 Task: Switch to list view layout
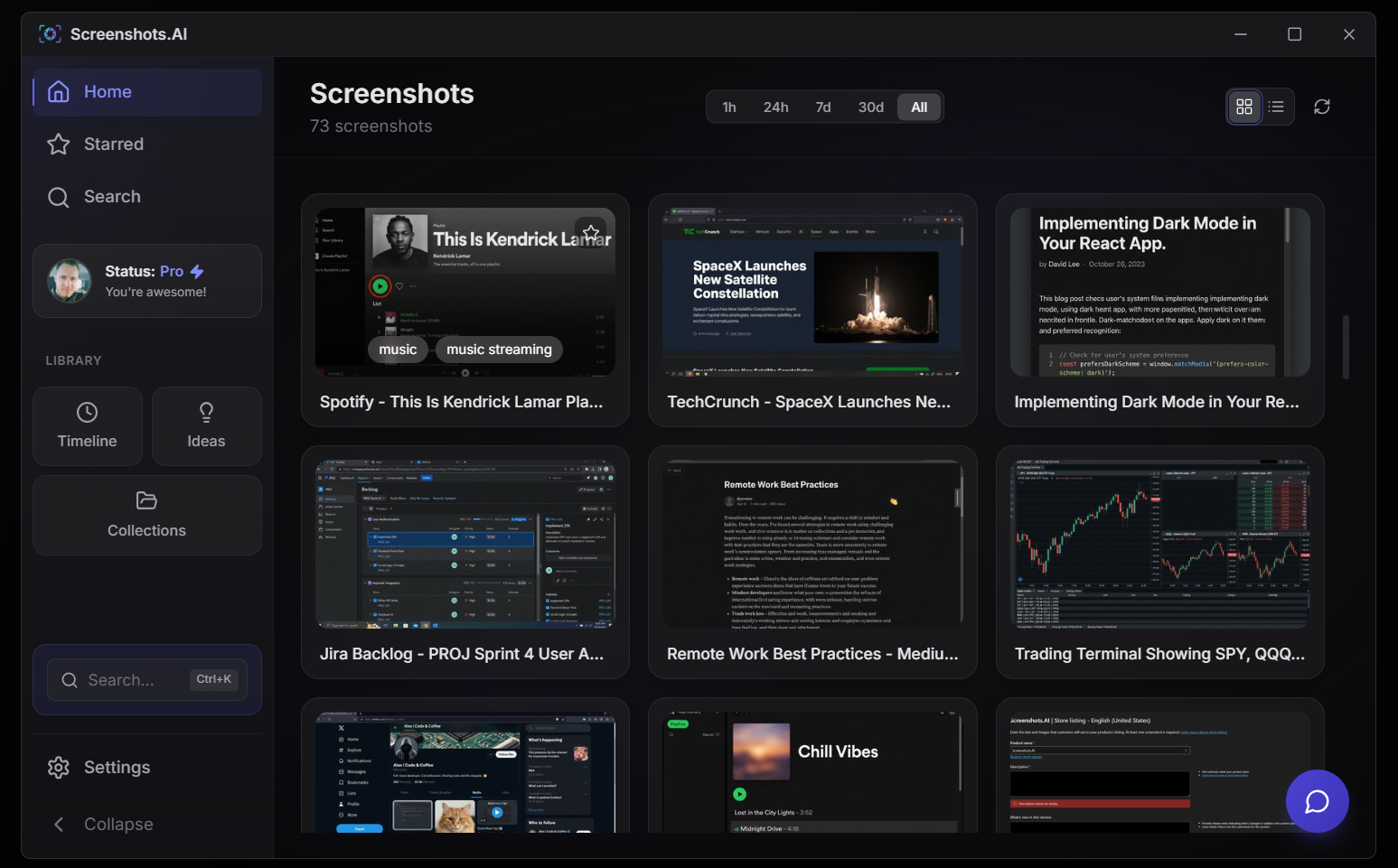pos(1276,107)
